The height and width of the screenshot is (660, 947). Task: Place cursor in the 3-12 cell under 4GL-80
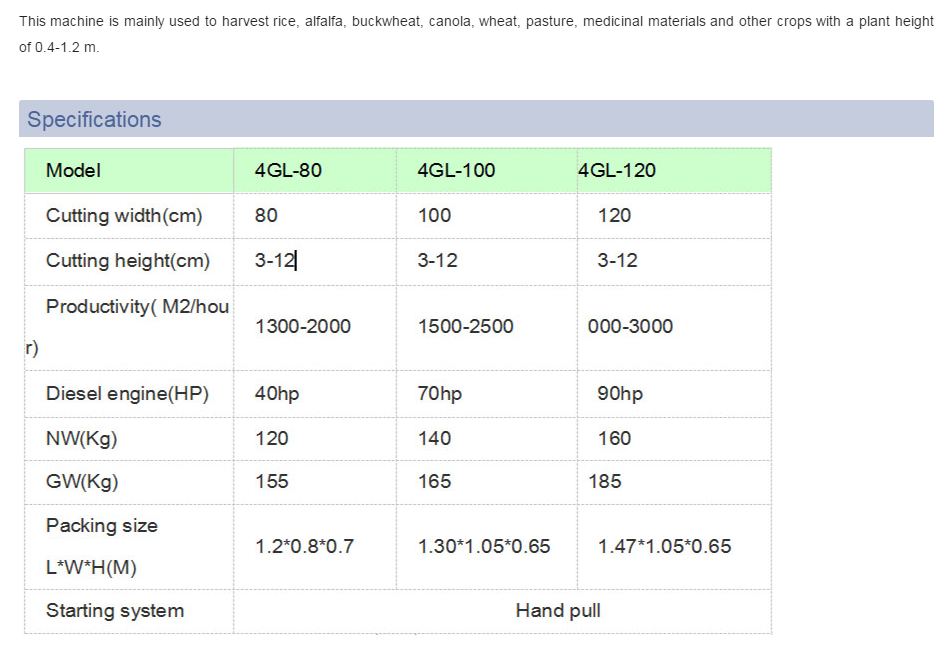click(276, 261)
